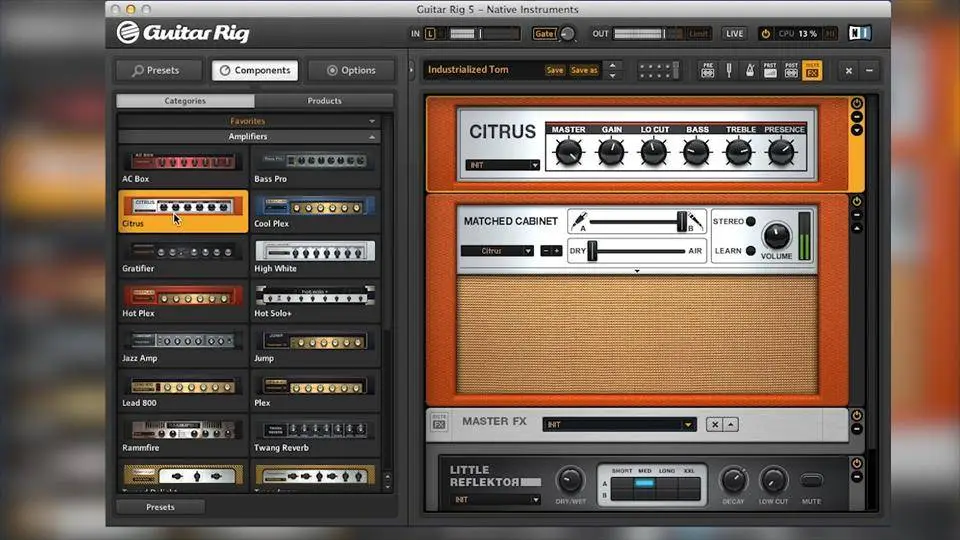This screenshot has width=960, height=540.
Task: Enable the LEARN switch on the cabinet
Action: coord(751,251)
